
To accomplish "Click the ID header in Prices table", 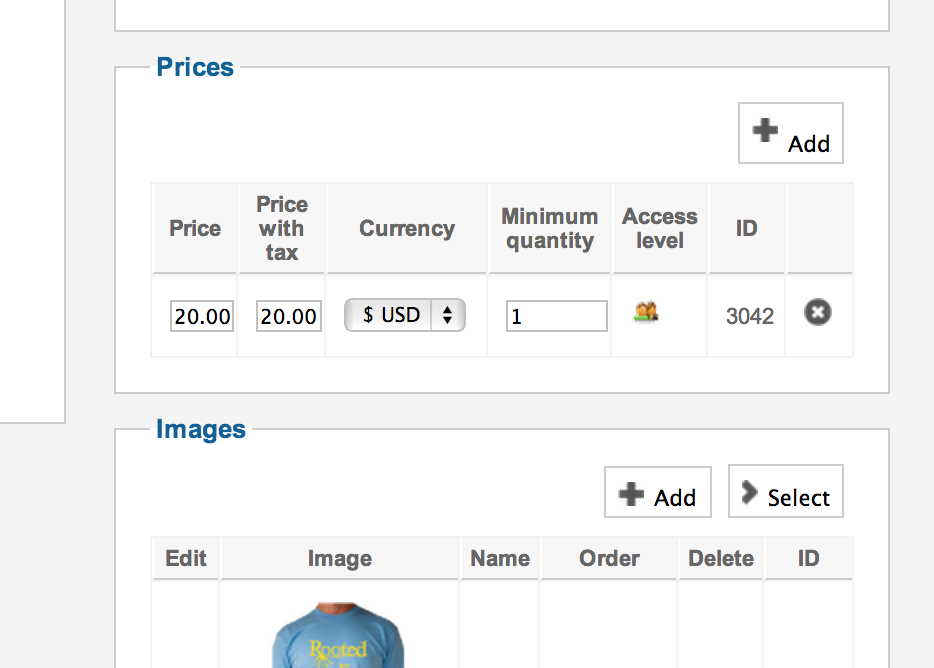I will (x=747, y=229).
